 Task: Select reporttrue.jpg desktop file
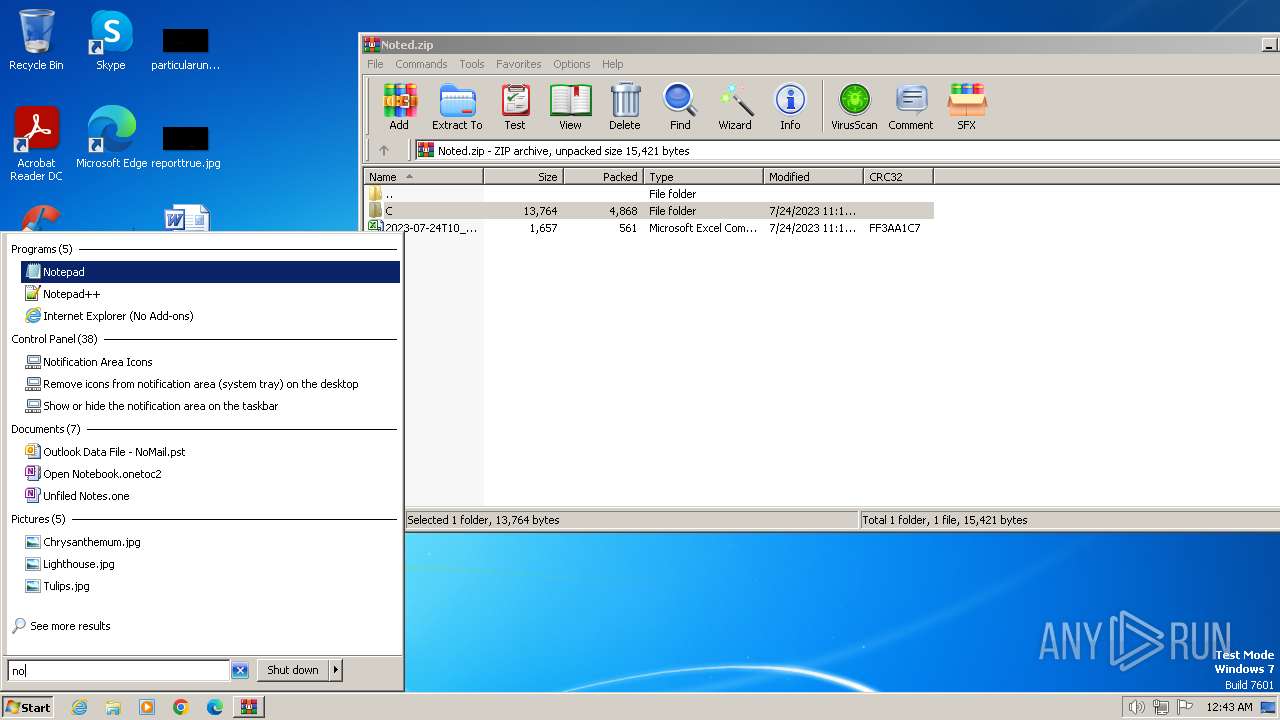(186, 146)
